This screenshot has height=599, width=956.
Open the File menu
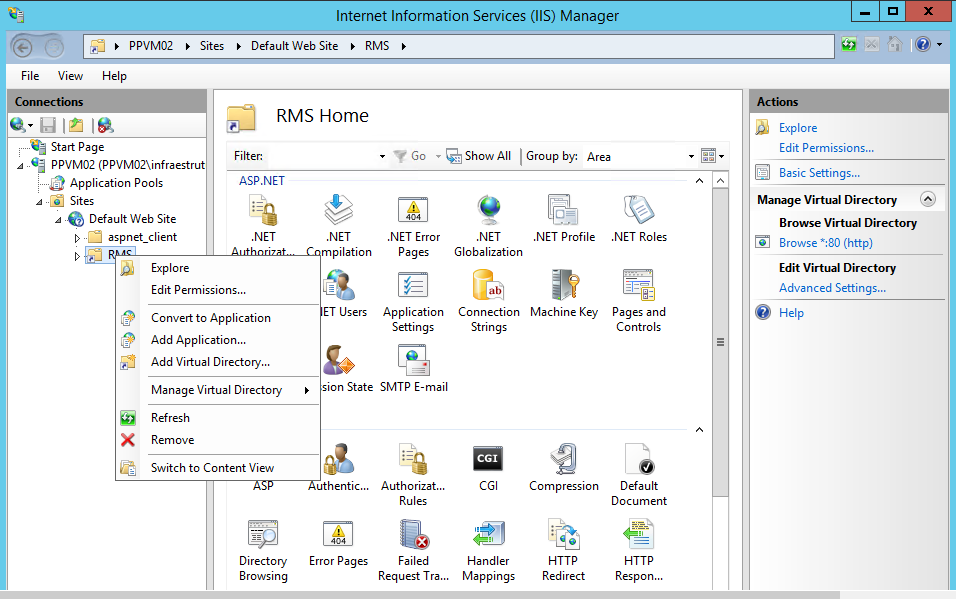coord(30,76)
